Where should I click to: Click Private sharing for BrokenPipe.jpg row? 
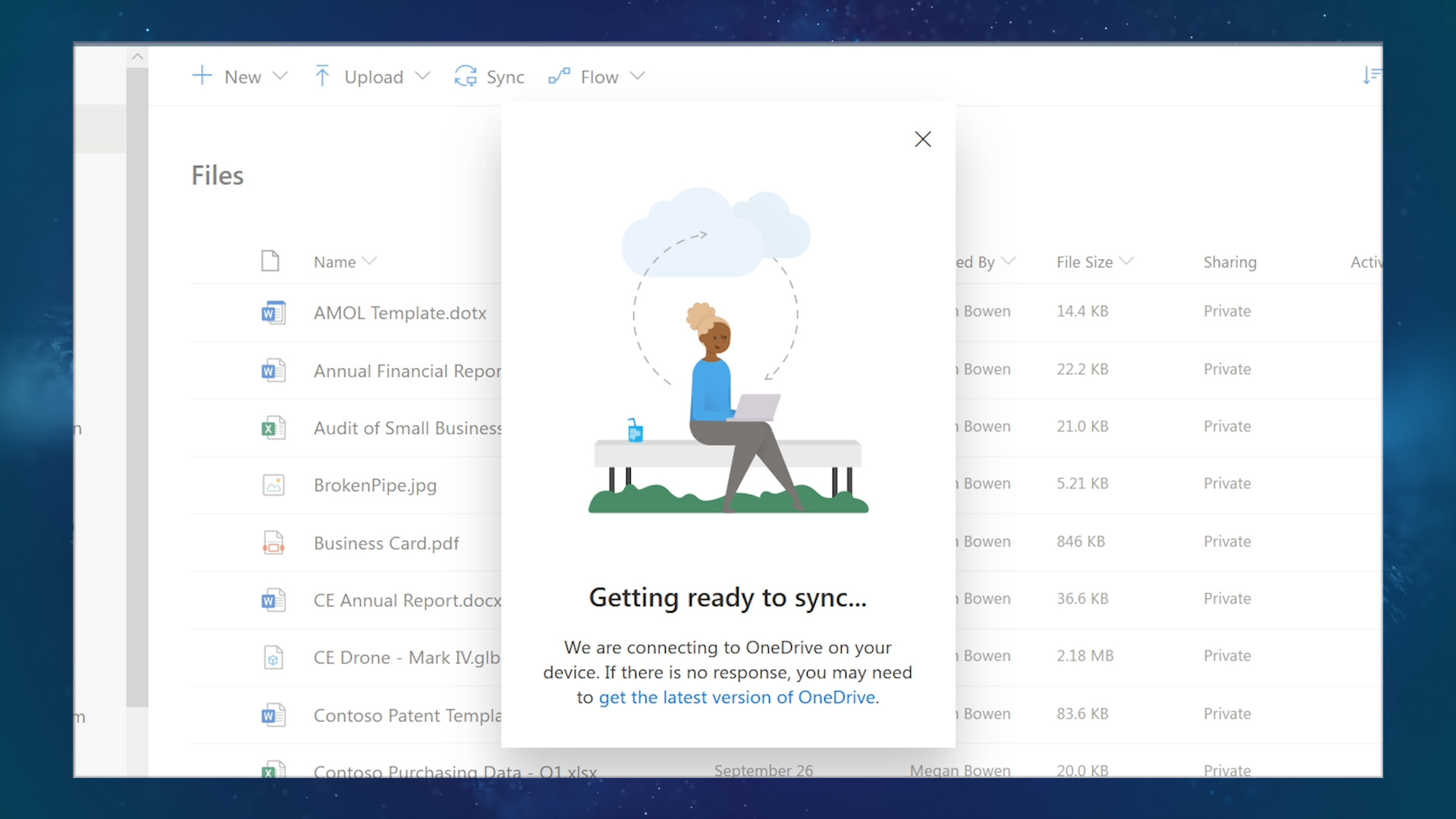pos(1227,483)
